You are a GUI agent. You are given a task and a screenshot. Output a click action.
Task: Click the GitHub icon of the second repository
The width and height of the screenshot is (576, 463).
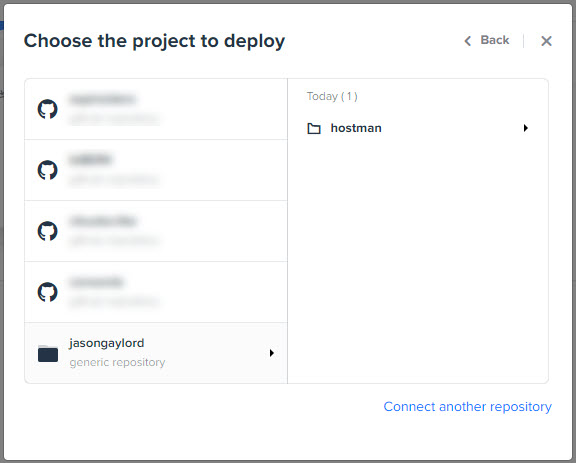[x=48, y=170]
